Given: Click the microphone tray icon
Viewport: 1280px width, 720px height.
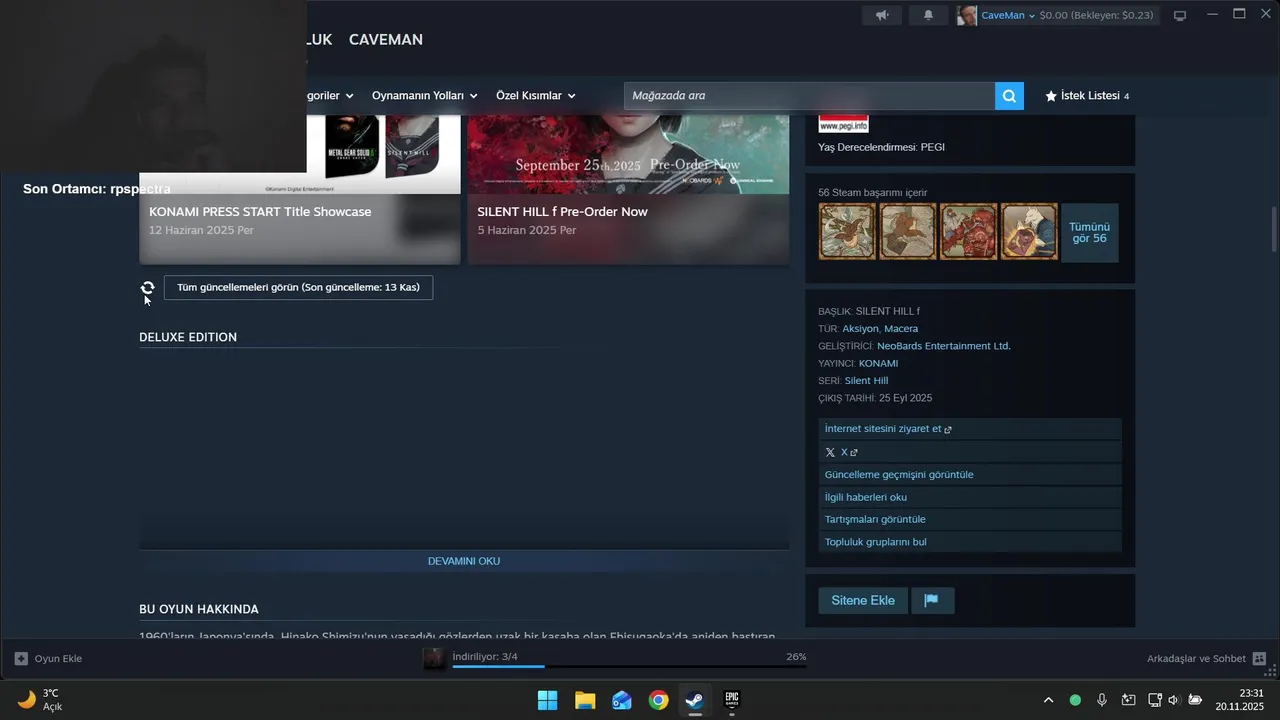Looking at the screenshot, I should point(1102,700).
